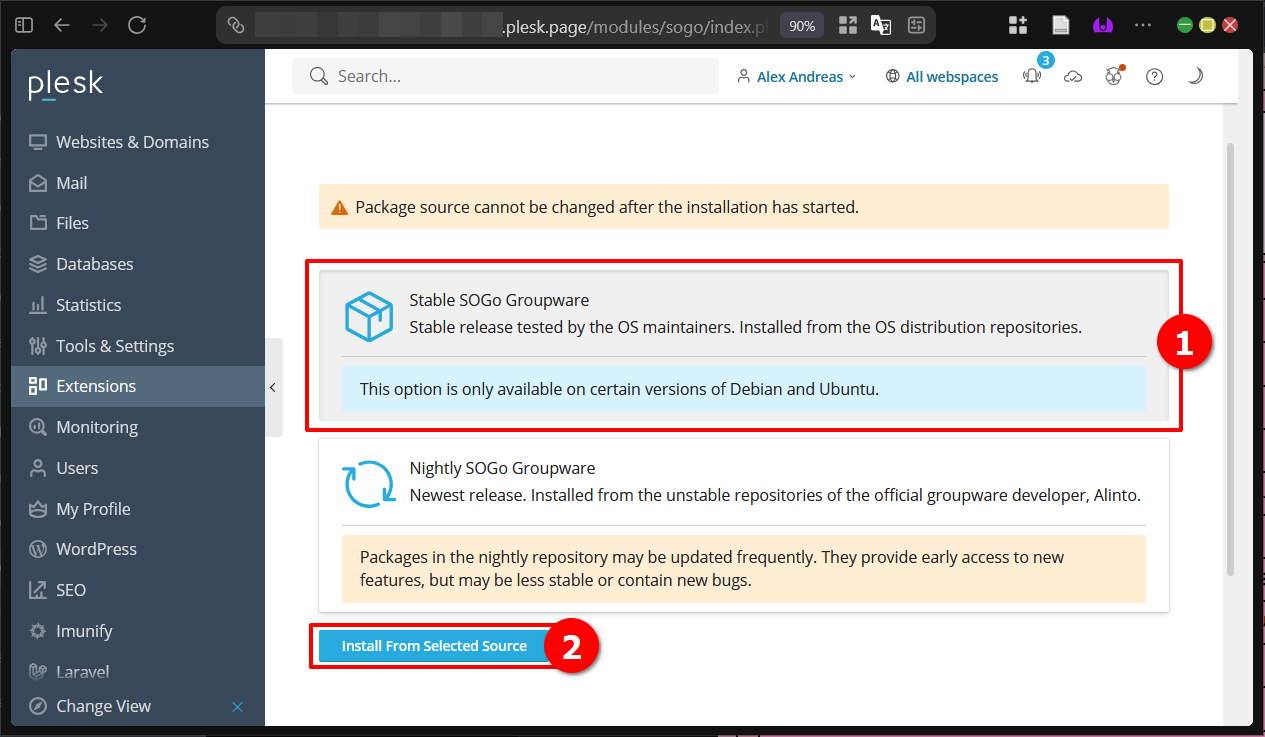Open the browser document/notes icon

(x=1061, y=25)
